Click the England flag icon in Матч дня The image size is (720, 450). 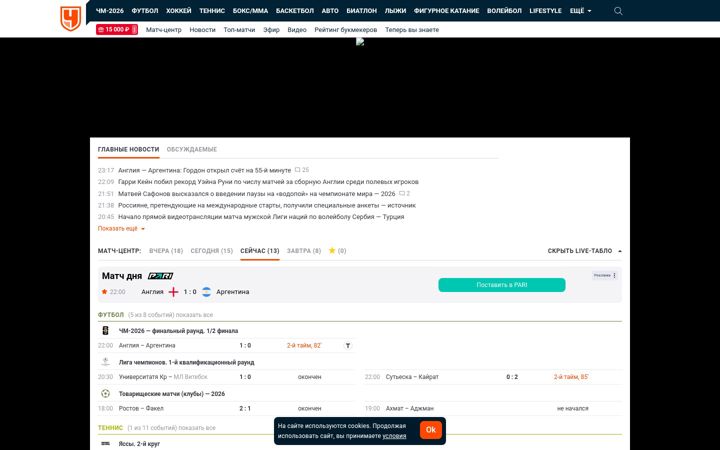[x=173, y=292]
